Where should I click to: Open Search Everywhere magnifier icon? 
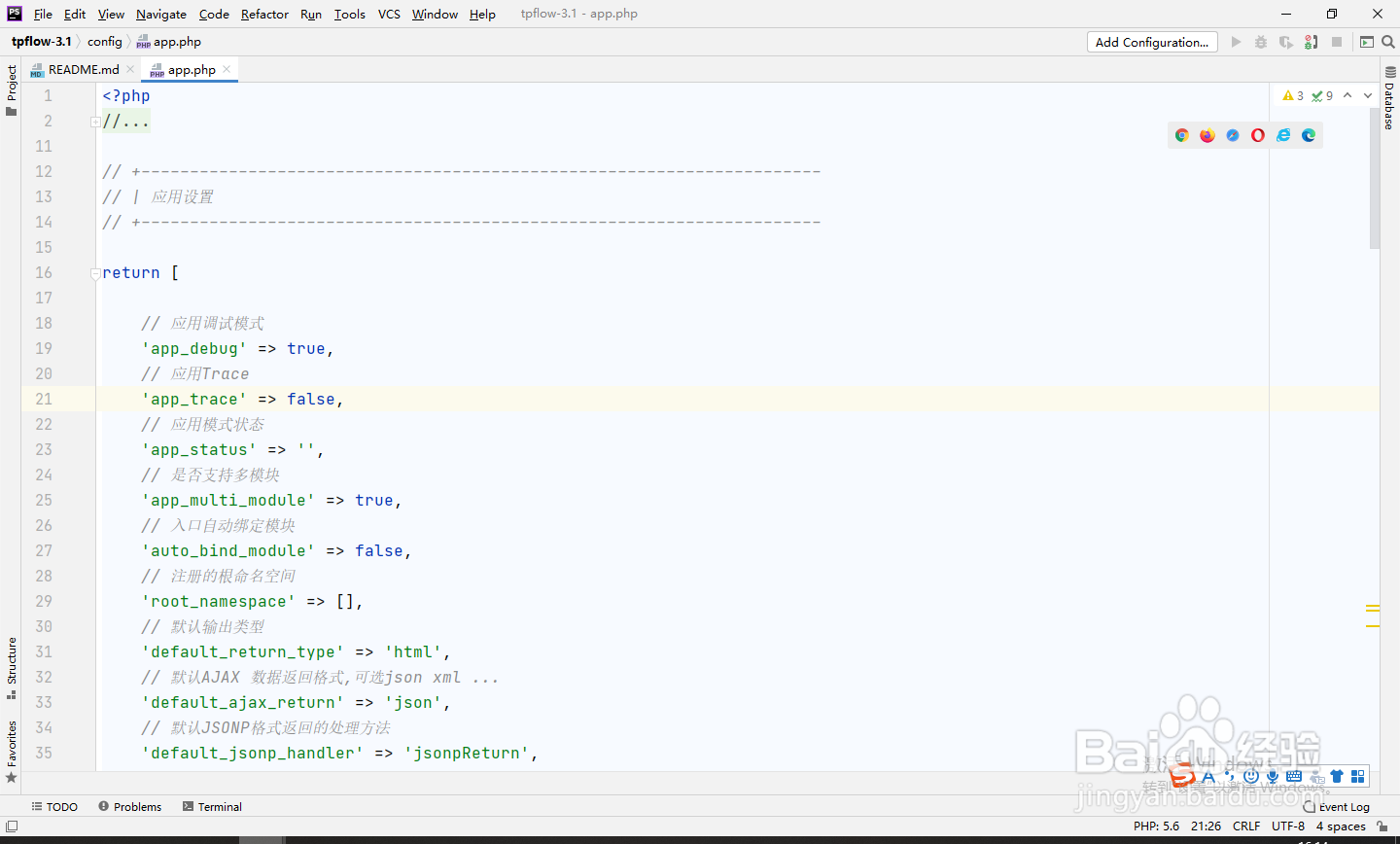[x=1388, y=42]
